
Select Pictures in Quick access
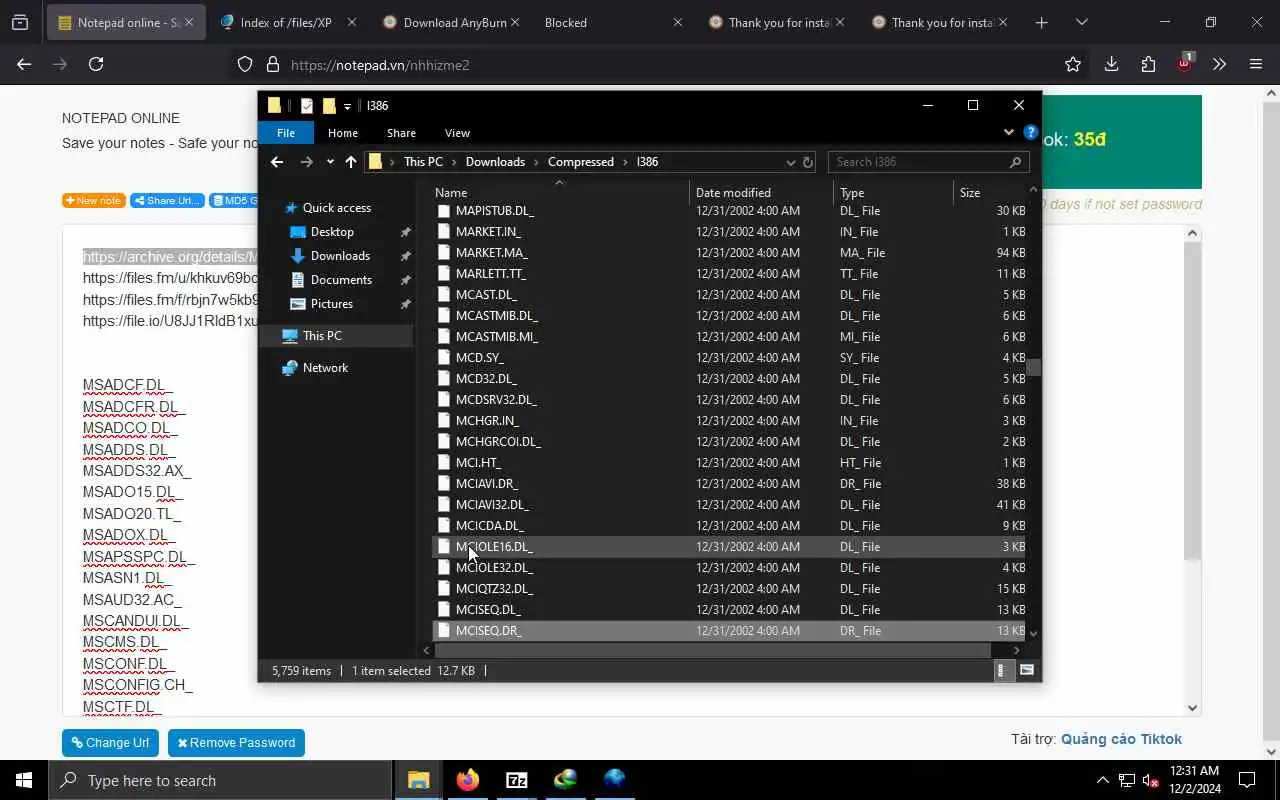click(x=331, y=304)
